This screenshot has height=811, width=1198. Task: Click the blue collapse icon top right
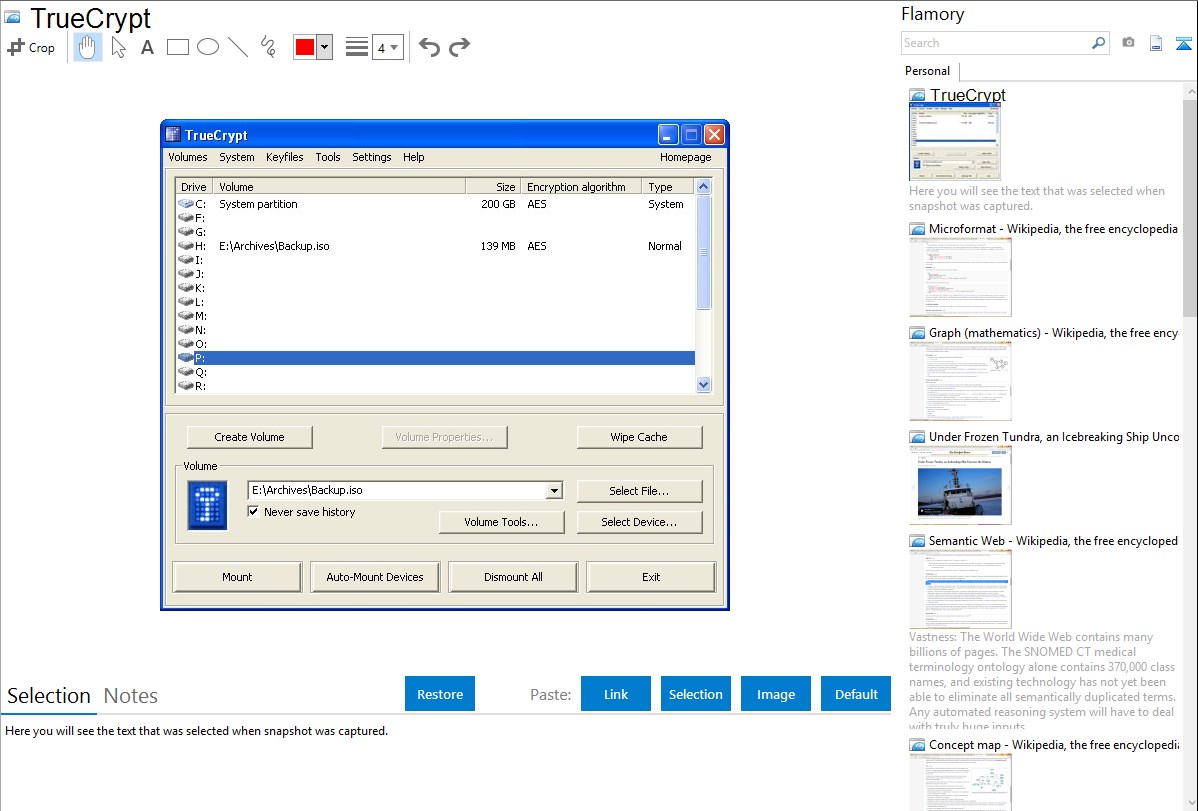pyautogui.click(x=1183, y=43)
